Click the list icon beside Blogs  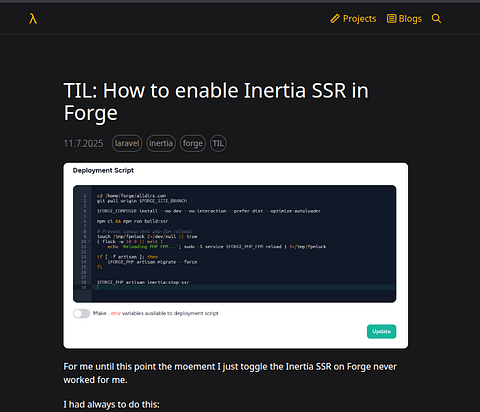391,19
